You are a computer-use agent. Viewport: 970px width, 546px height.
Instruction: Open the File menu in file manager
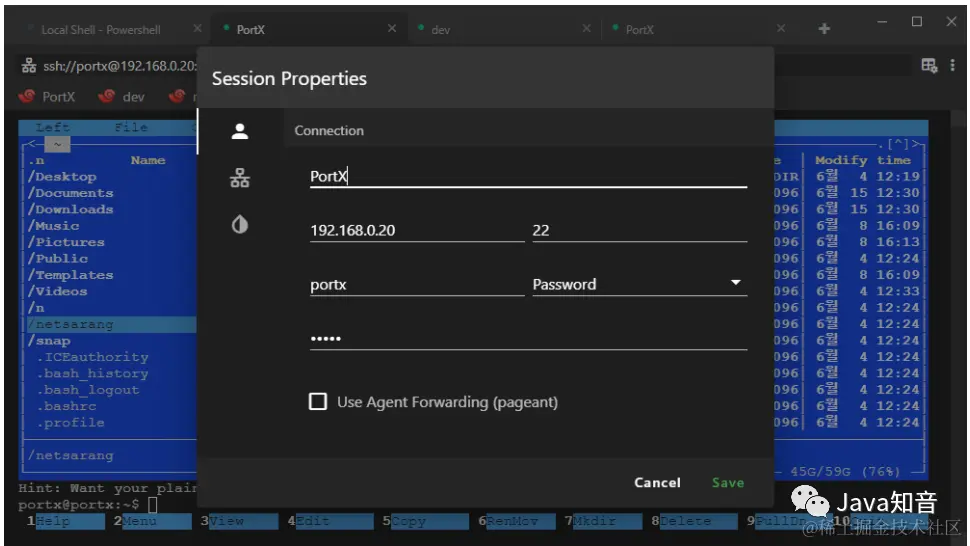[x=131, y=127]
